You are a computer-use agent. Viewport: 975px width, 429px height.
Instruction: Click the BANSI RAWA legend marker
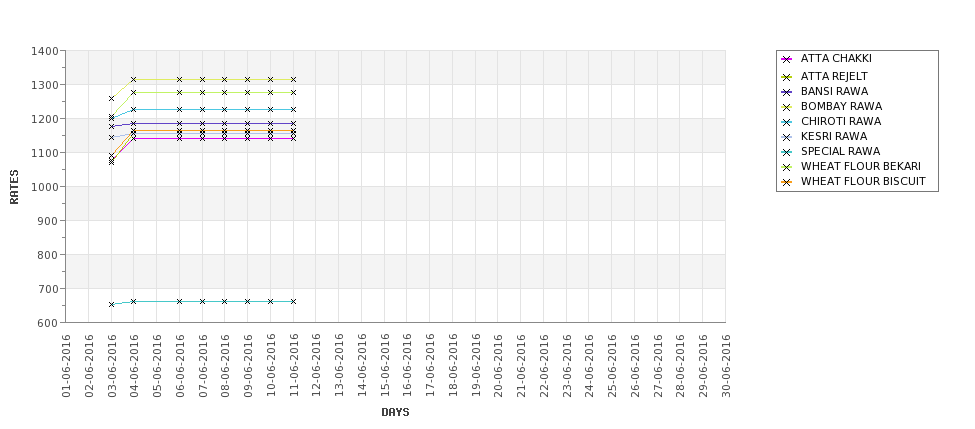pyautogui.click(x=787, y=92)
